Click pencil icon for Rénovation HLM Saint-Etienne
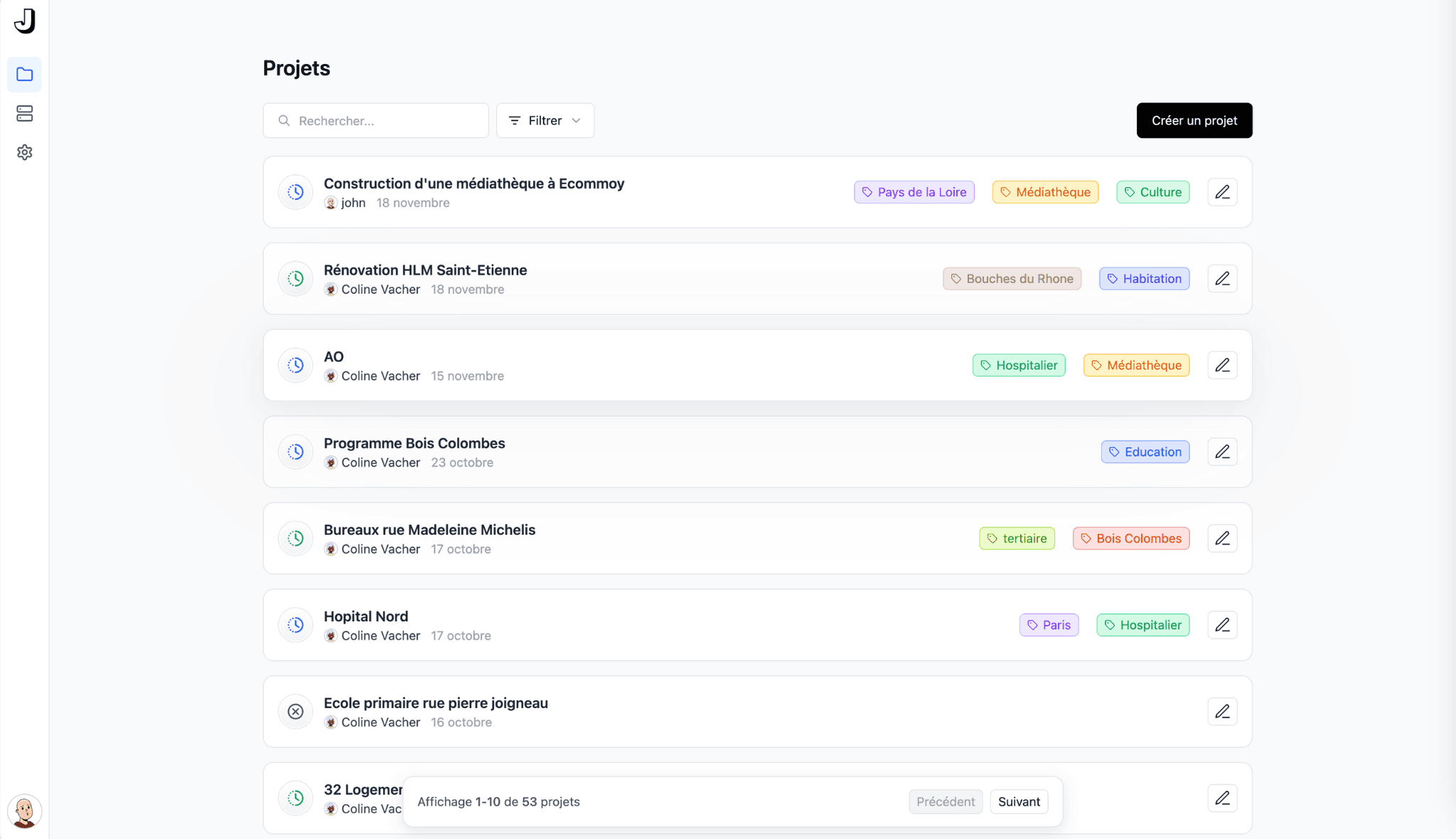Image resolution: width=1456 pixels, height=839 pixels. [1222, 279]
